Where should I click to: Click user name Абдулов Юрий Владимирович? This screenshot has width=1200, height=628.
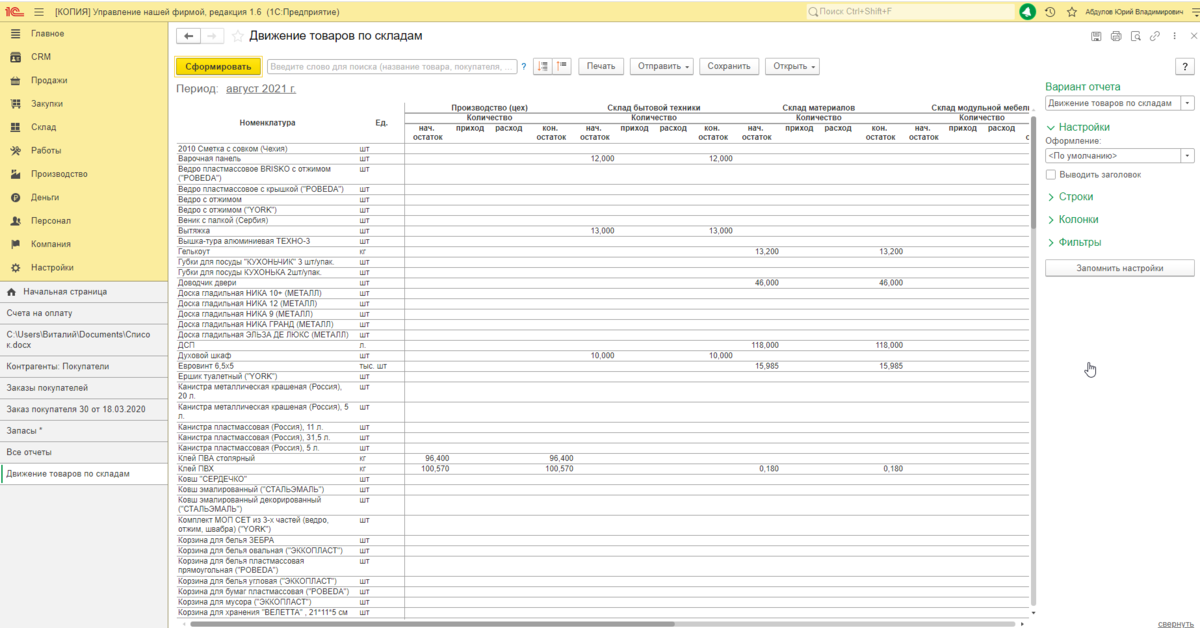1132,12
